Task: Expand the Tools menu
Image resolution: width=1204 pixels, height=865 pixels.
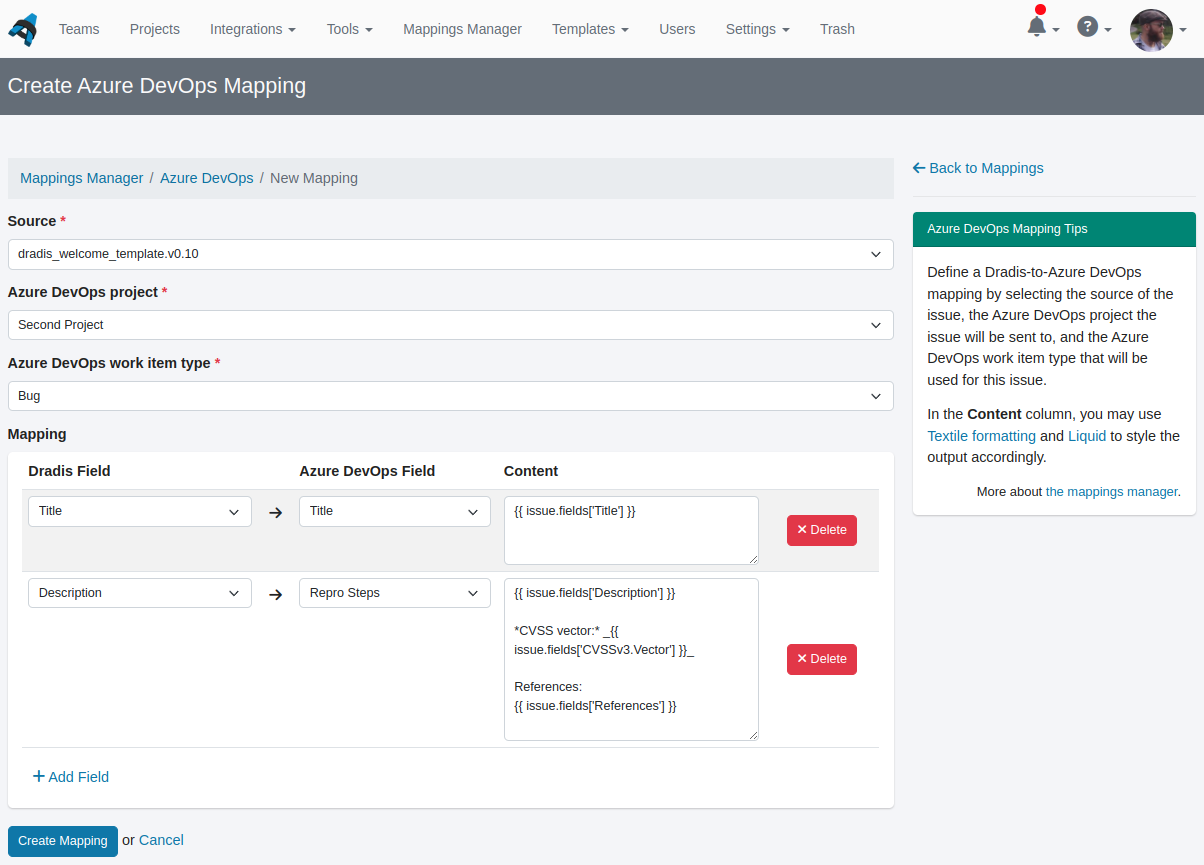Action: coord(350,29)
